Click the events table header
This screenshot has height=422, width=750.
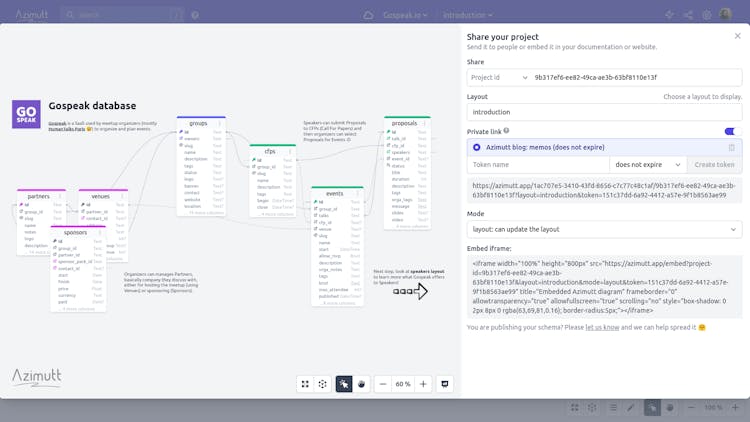click(x=337, y=194)
